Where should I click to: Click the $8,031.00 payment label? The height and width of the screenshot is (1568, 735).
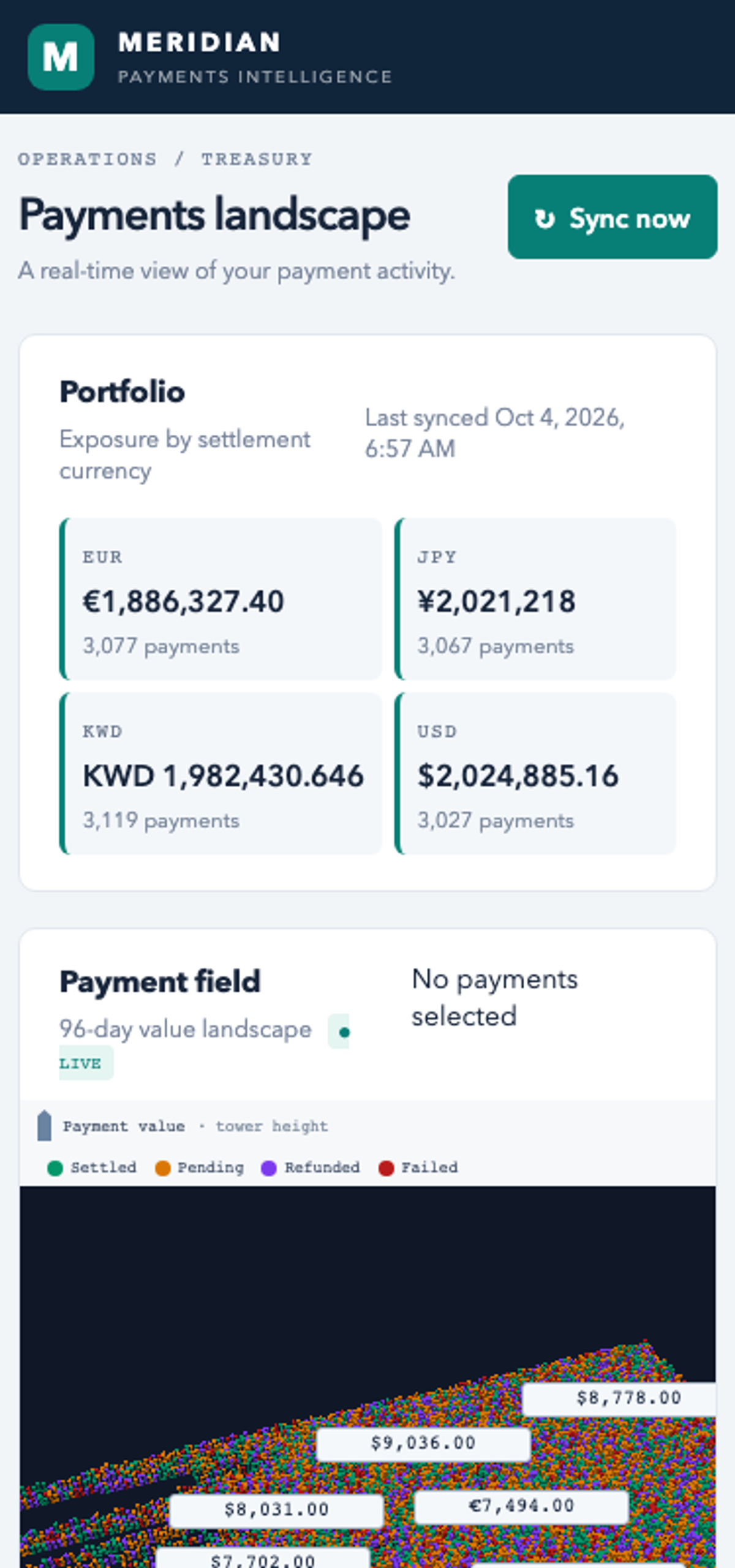277,1510
